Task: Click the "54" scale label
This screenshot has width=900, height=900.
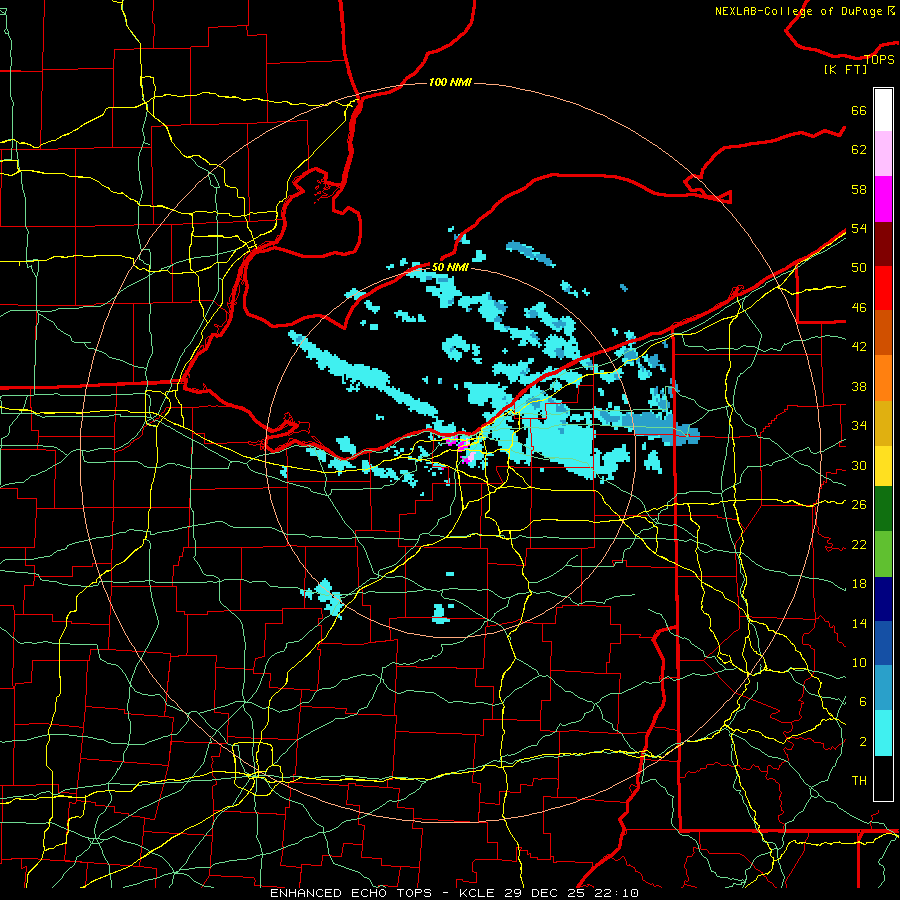Action: 859,228
